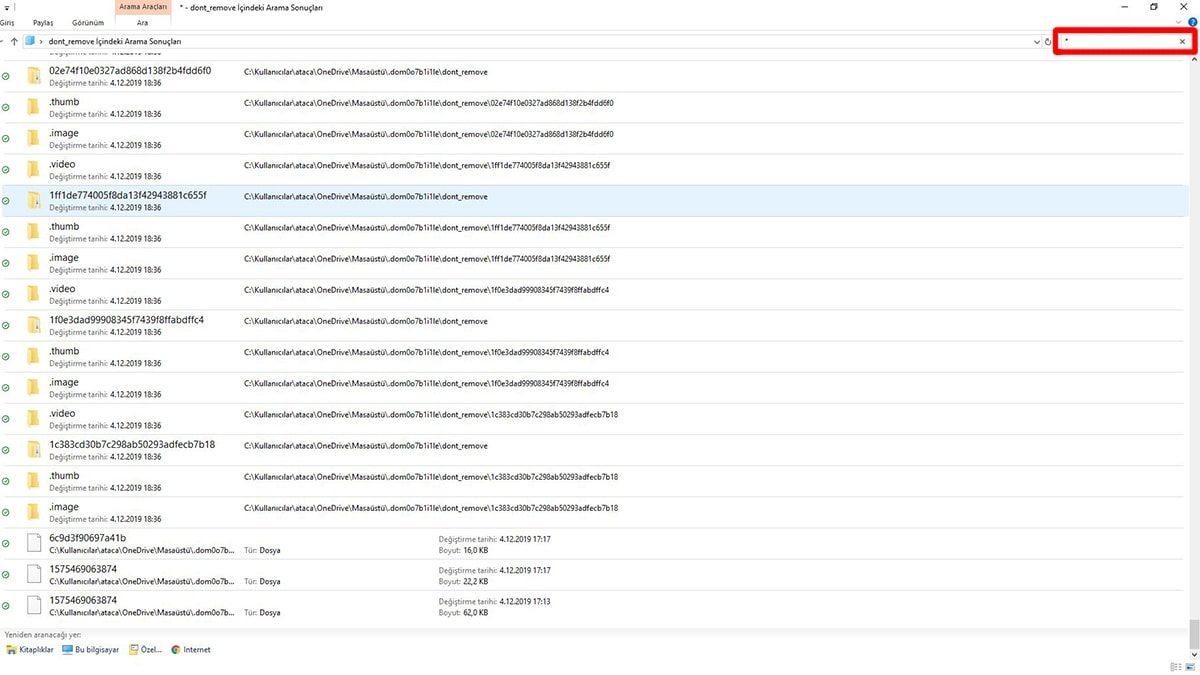Switch to details view at bottom right

[1176, 667]
